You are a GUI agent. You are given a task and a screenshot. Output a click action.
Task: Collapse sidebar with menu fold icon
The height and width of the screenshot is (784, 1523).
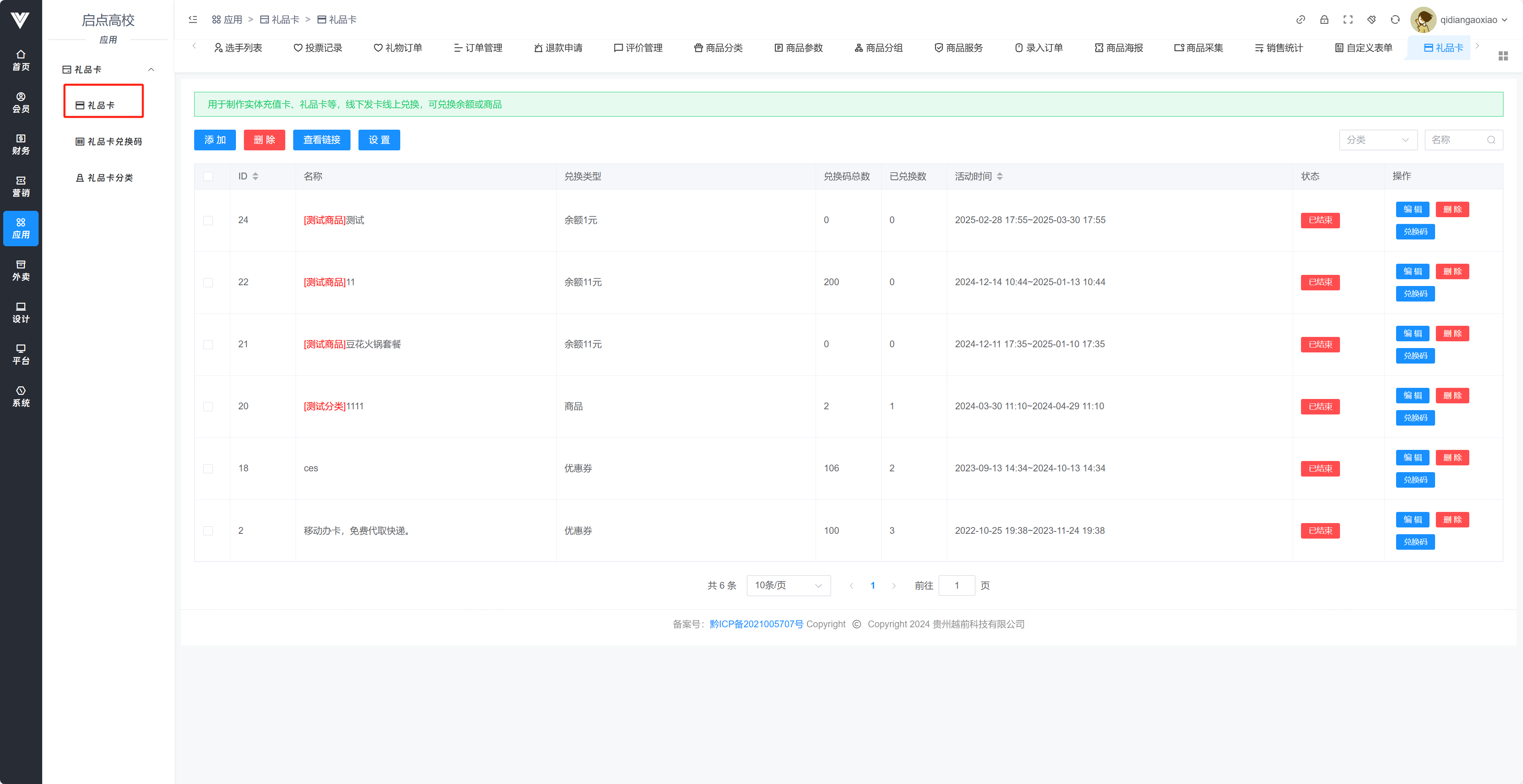pyautogui.click(x=193, y=19)
